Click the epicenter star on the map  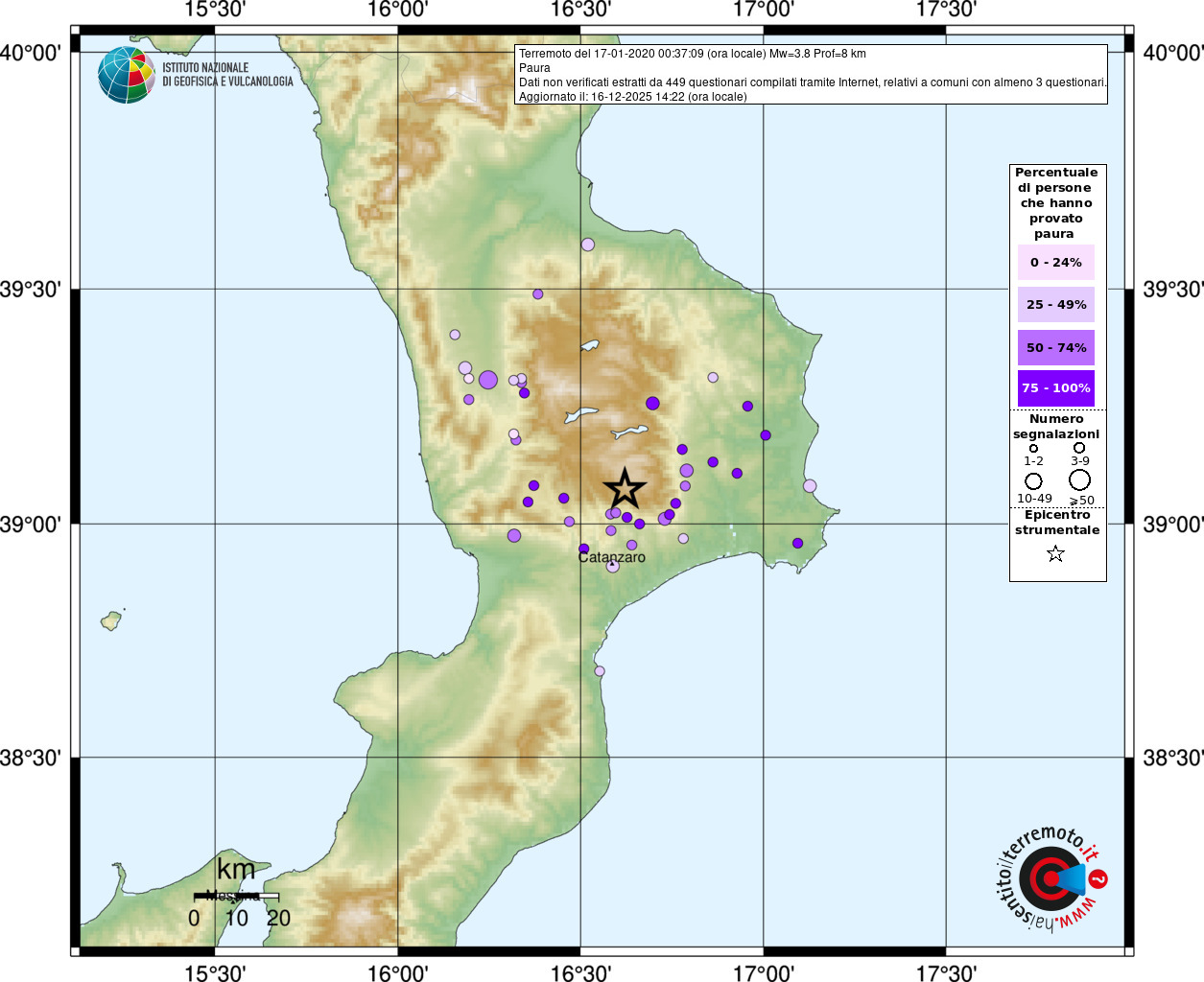point(625,489)
